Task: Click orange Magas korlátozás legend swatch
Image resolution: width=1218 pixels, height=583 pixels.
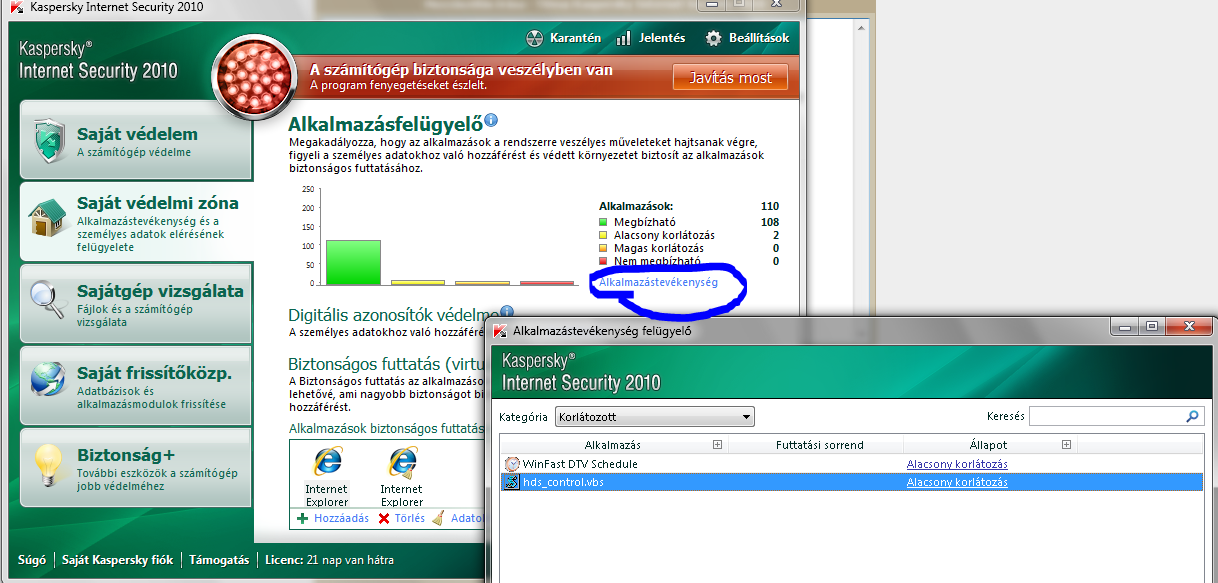Action: coord(603,248)
